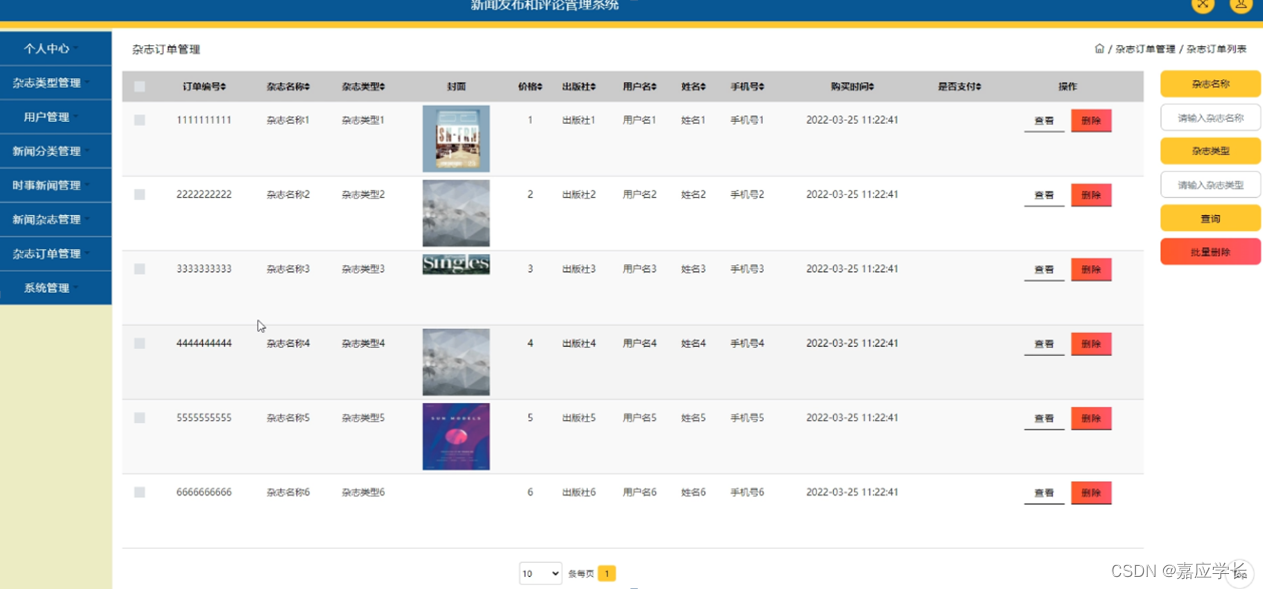Sort by 订单编号 column arrows
Viewport: 1263px width, 589px height.
[224, 87]
